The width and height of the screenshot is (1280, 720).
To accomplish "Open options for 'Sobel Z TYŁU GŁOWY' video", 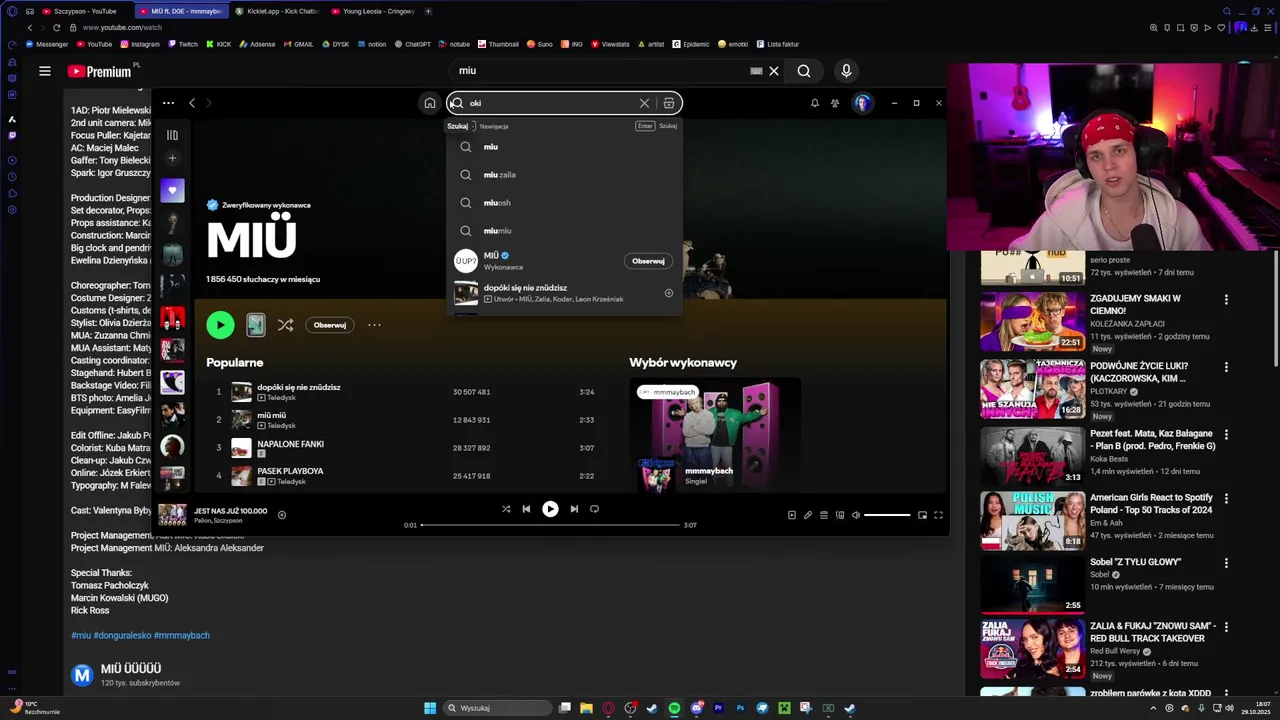I will (1226, 563).
